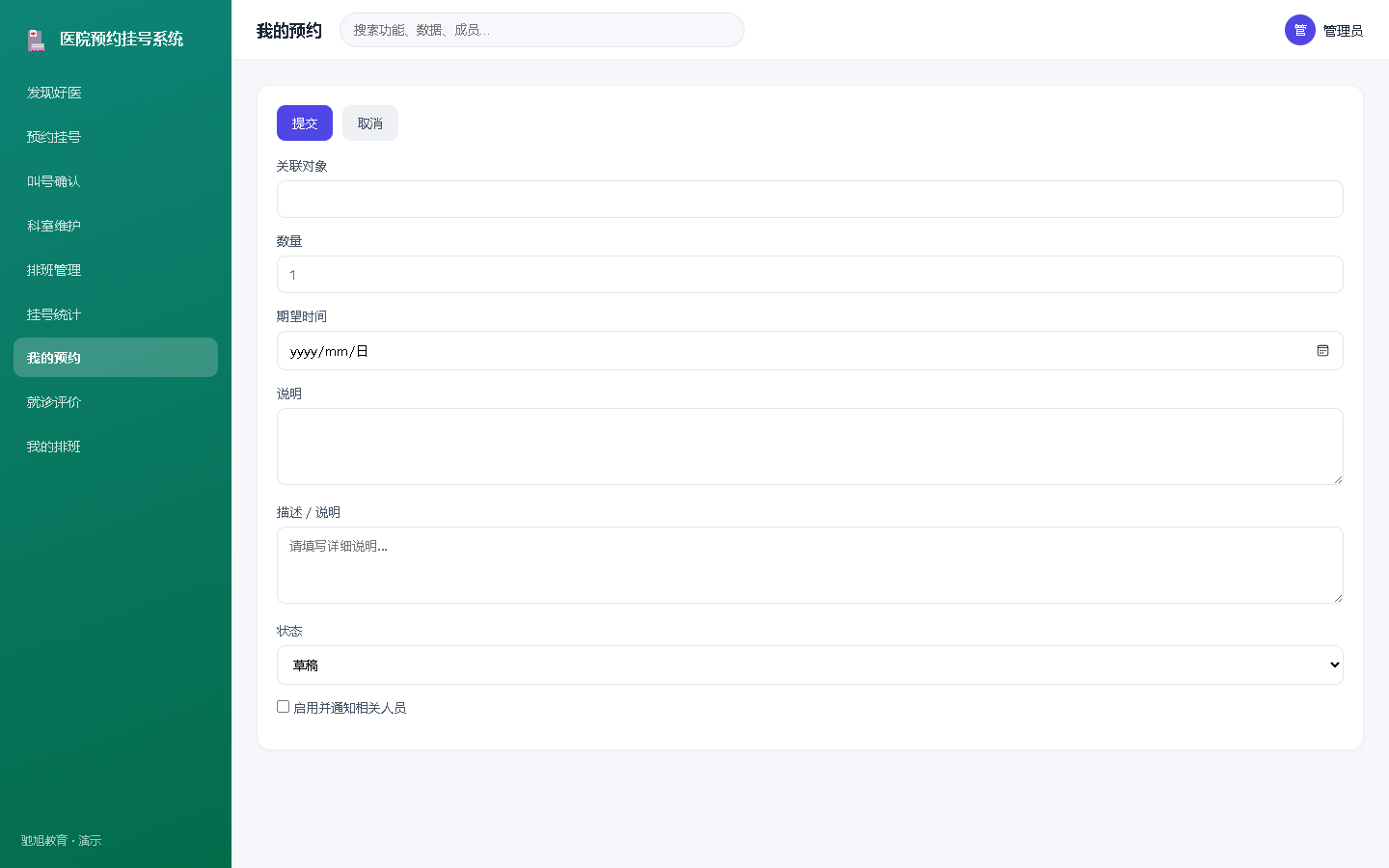The width and height of the screenshot is (1389, 868).
Task: Go to 预约挂号 menu item
Action: click(116, 137)
